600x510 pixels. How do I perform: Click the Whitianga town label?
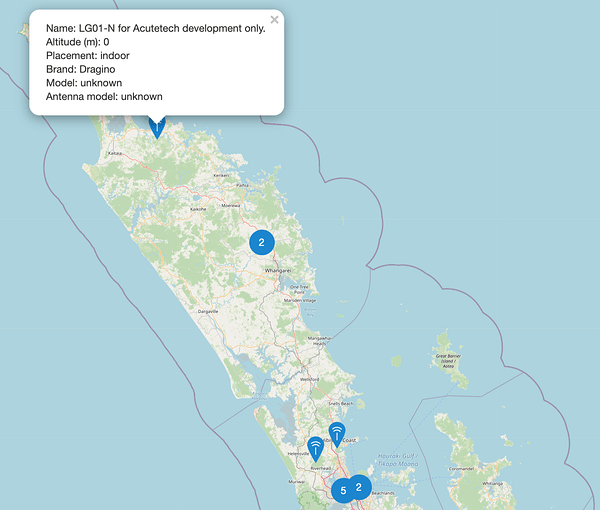[492, 484]
